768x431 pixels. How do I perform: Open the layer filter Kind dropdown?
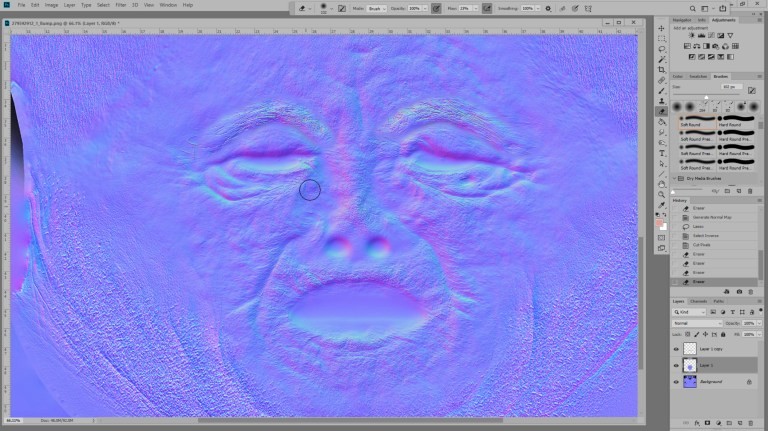pos(690,312)
